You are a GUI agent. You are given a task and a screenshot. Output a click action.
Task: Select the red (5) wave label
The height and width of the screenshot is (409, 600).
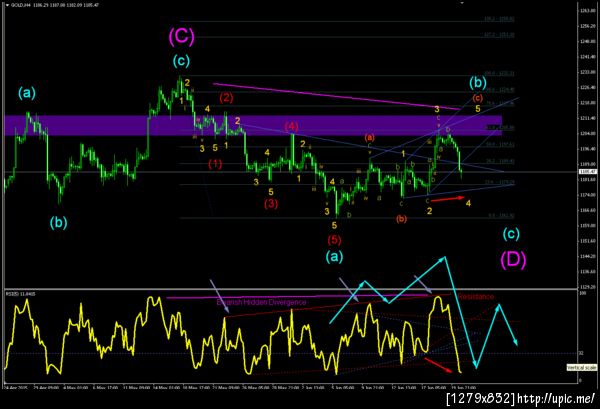pyautogui.click(x=334, y=240)
